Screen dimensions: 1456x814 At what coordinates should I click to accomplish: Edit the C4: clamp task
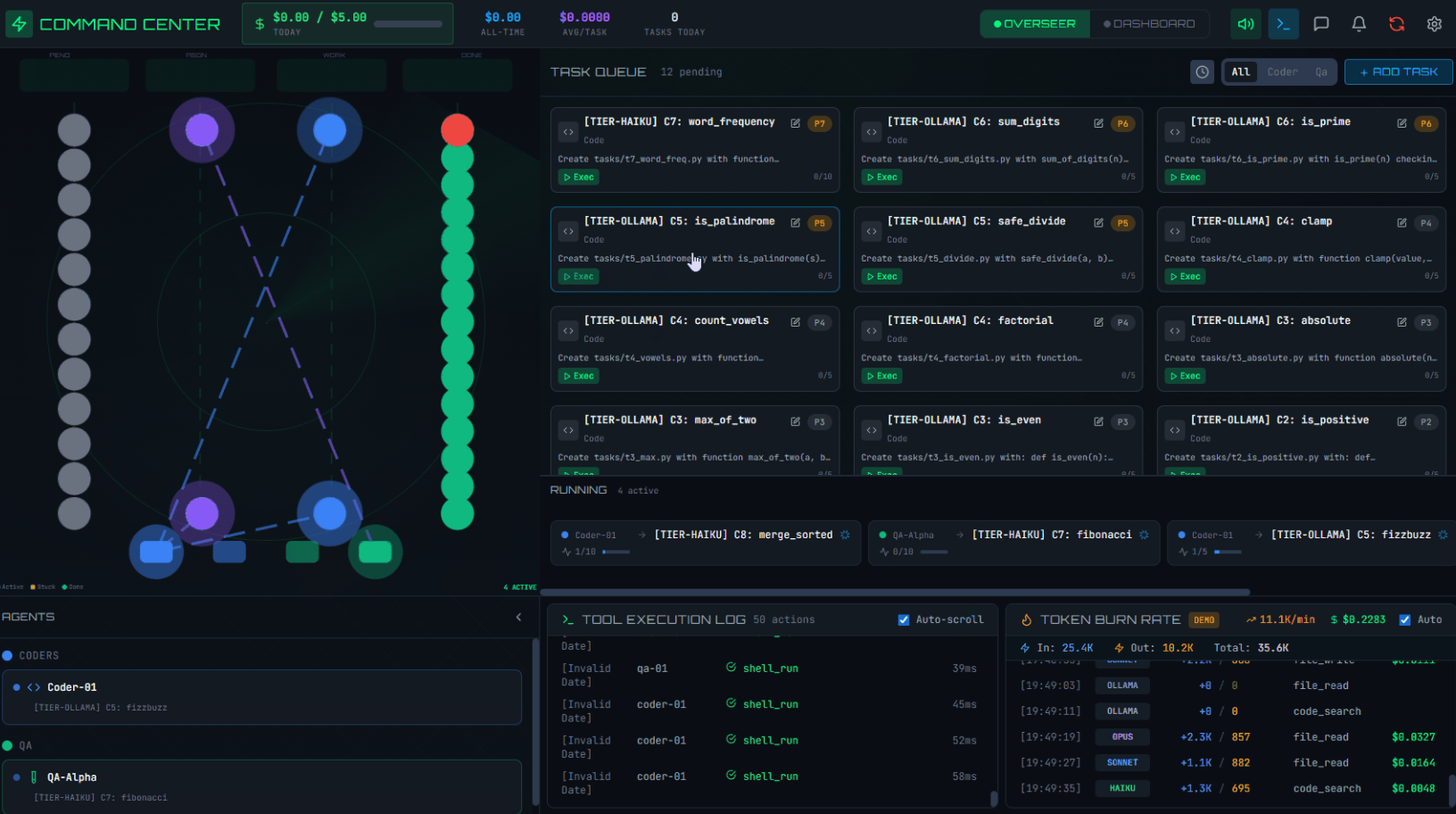1402,222
